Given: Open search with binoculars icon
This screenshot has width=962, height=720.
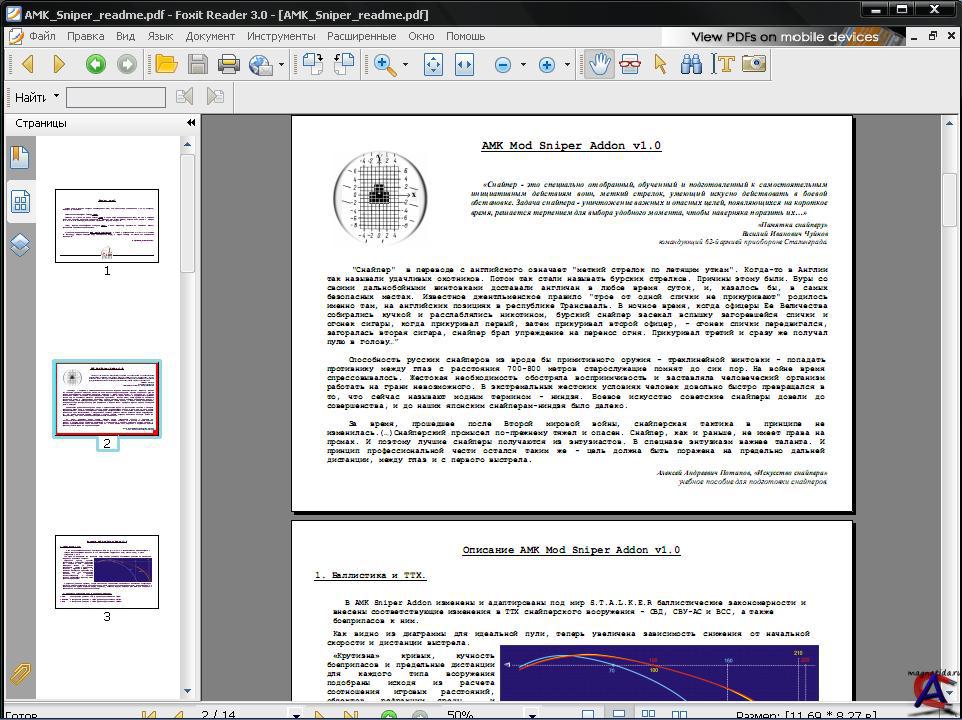Looking at the screenshot, I should 691,65.
